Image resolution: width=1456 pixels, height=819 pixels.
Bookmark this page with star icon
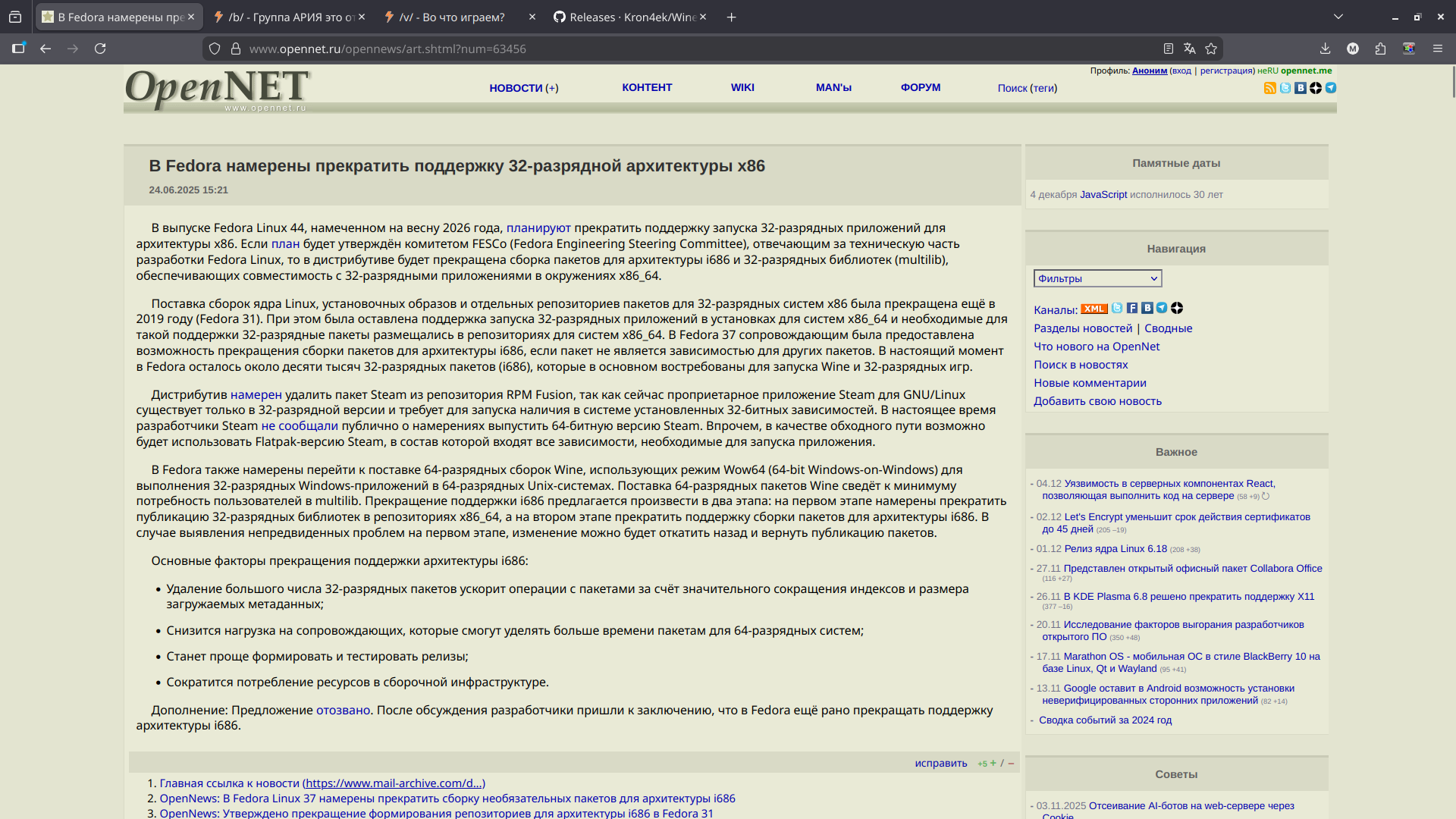click(1211, 49)
